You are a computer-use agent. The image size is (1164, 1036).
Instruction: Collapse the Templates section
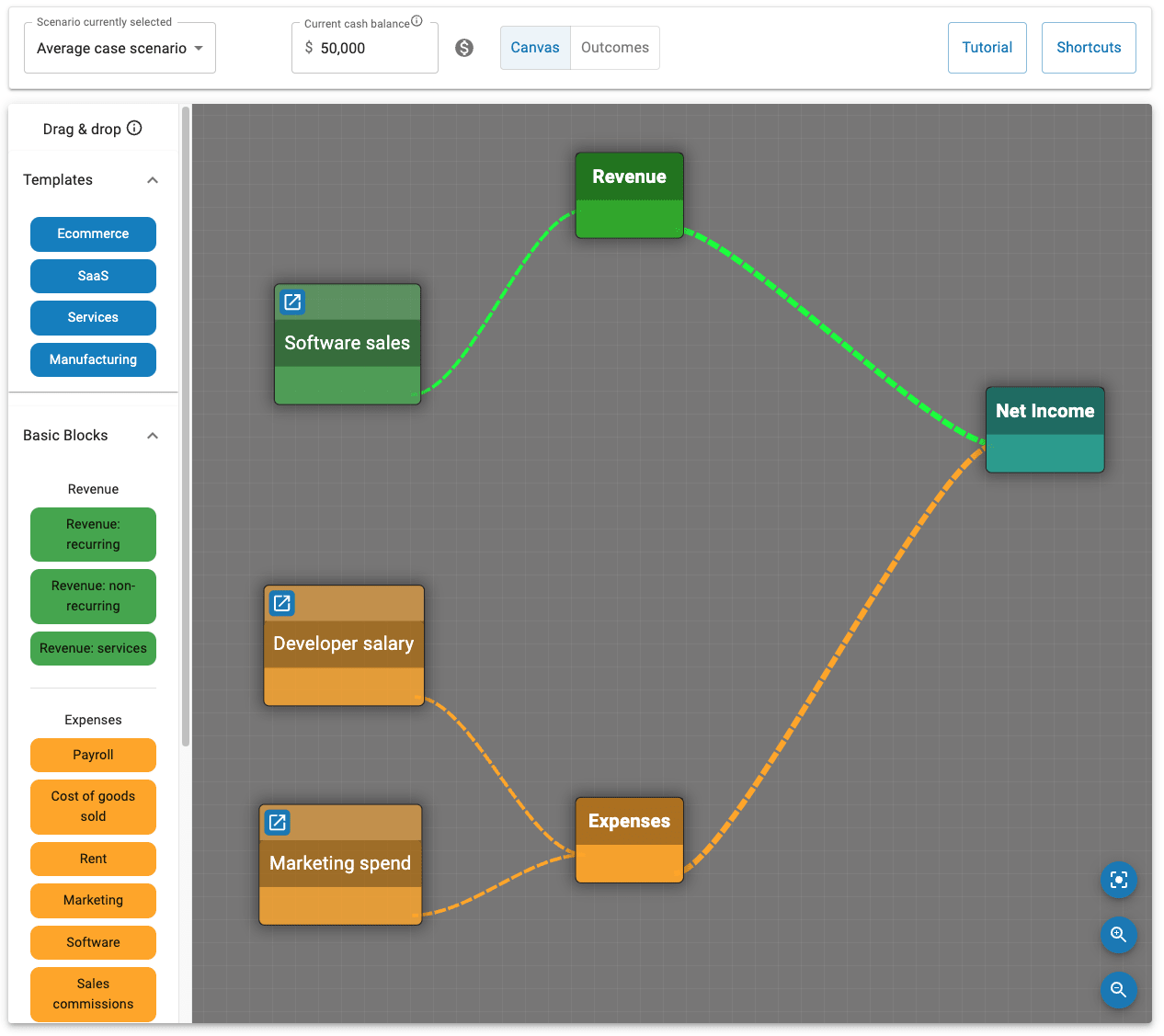point(153,180)
